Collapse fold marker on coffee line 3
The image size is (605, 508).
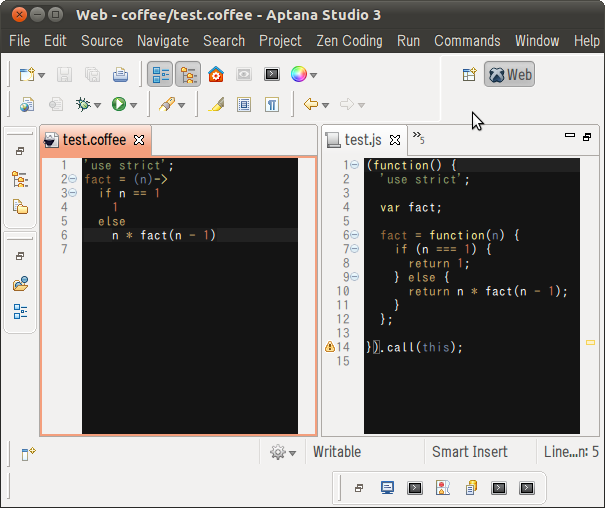[x=73, y=193]
